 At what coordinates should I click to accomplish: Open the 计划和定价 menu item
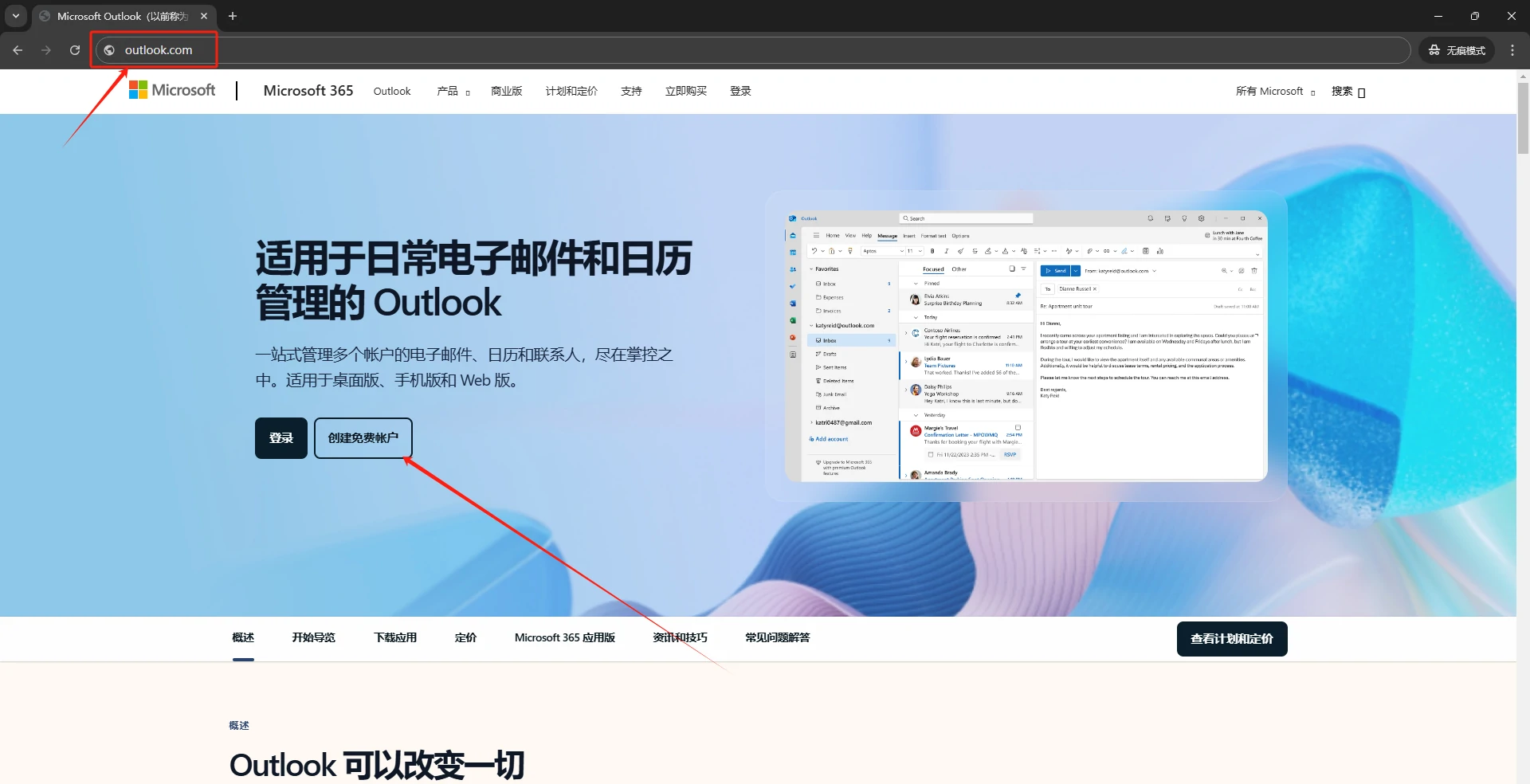571,92
